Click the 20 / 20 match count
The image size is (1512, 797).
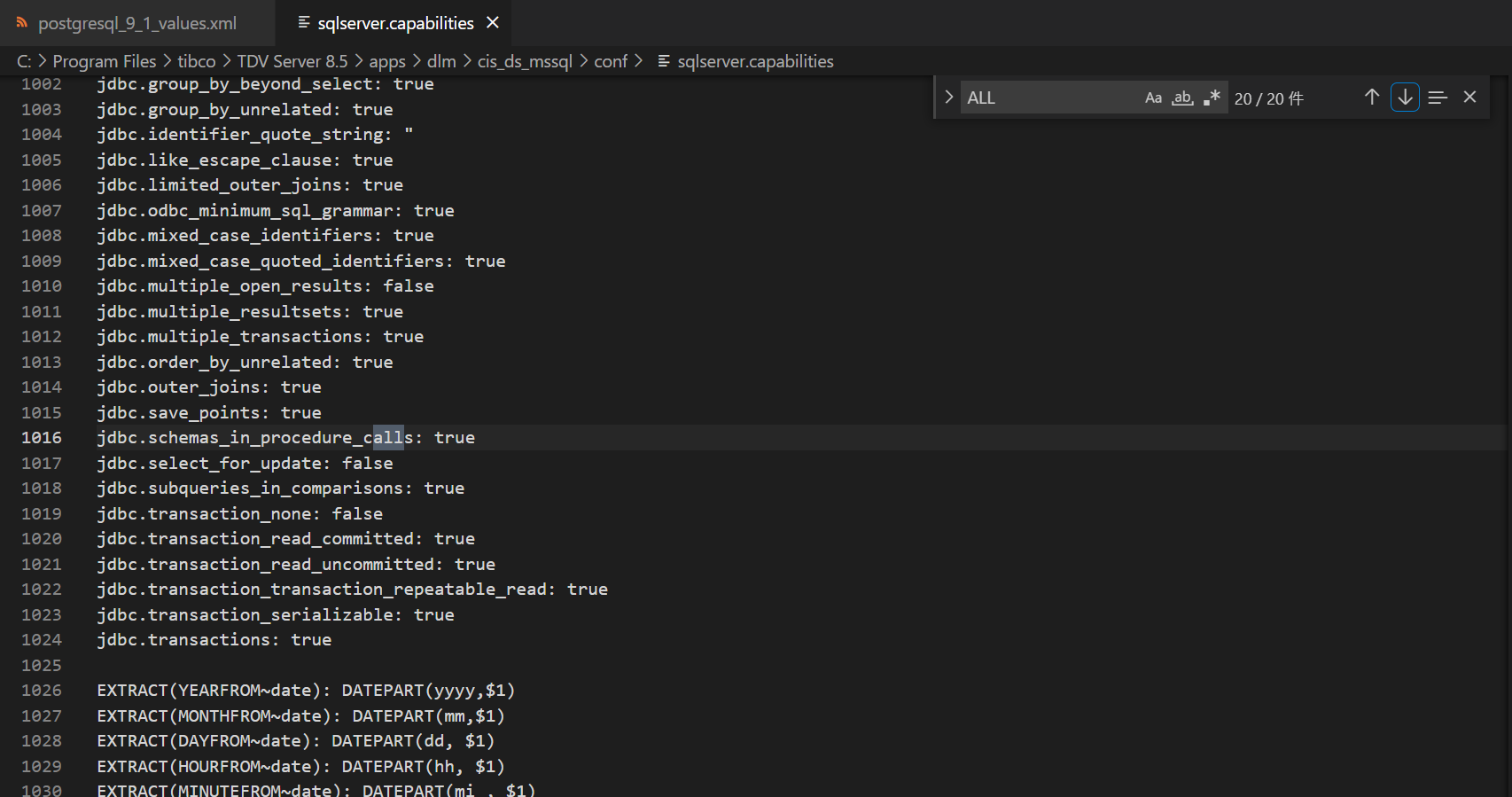click(x=1268, y=98)
